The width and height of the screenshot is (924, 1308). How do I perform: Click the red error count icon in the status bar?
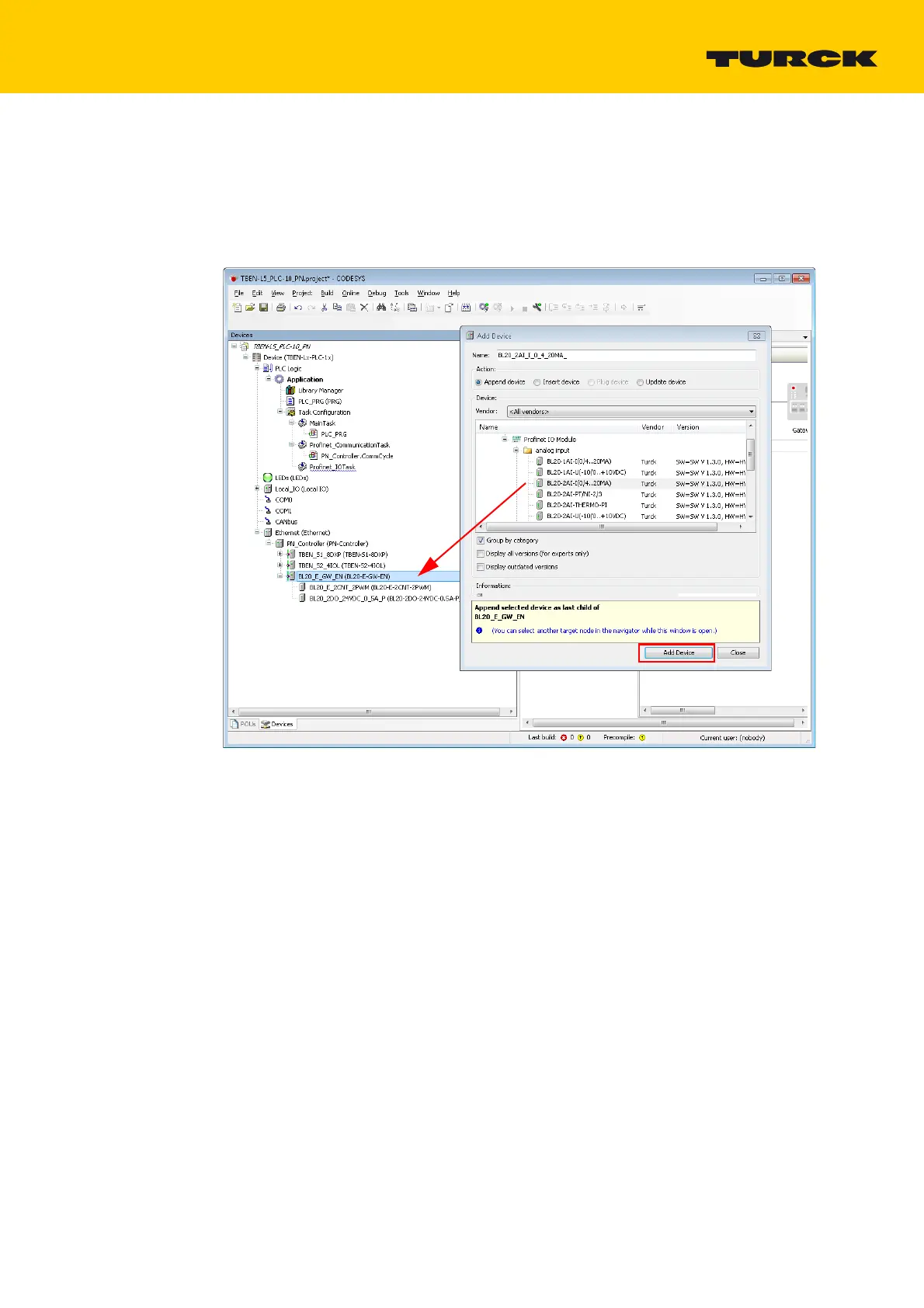(x=564, y=737)
